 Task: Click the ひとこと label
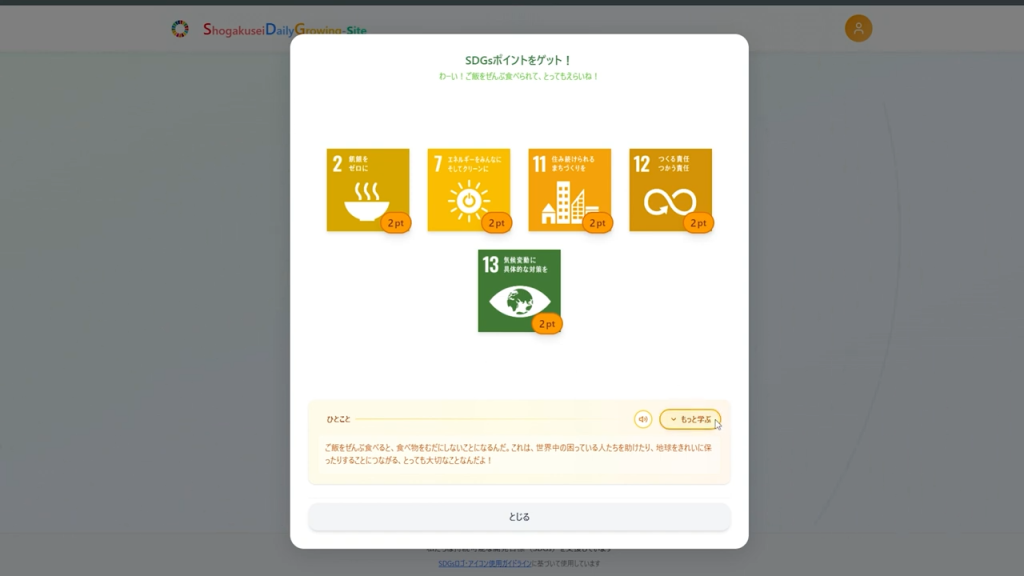(x=338, y=419)
